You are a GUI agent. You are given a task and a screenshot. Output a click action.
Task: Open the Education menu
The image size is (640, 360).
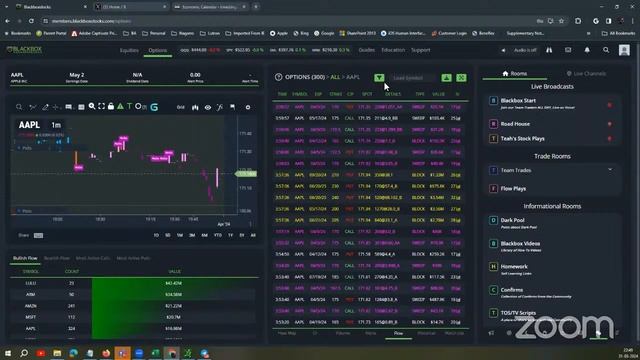pos(393,50)
